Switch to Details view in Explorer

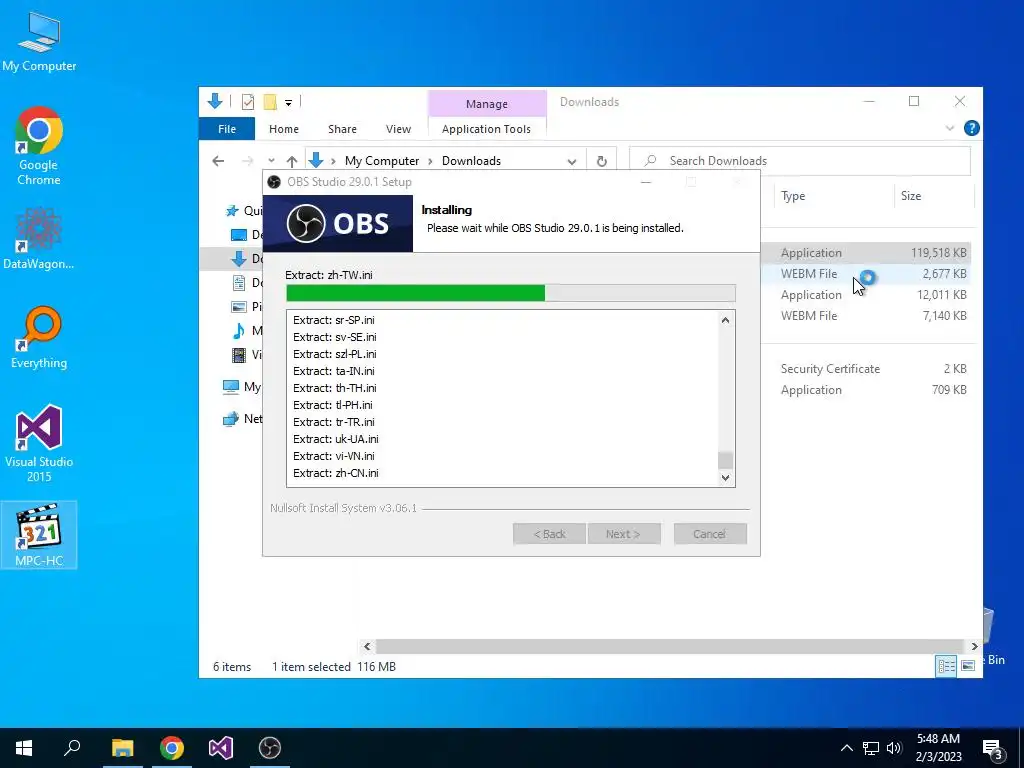click(946, 666)
